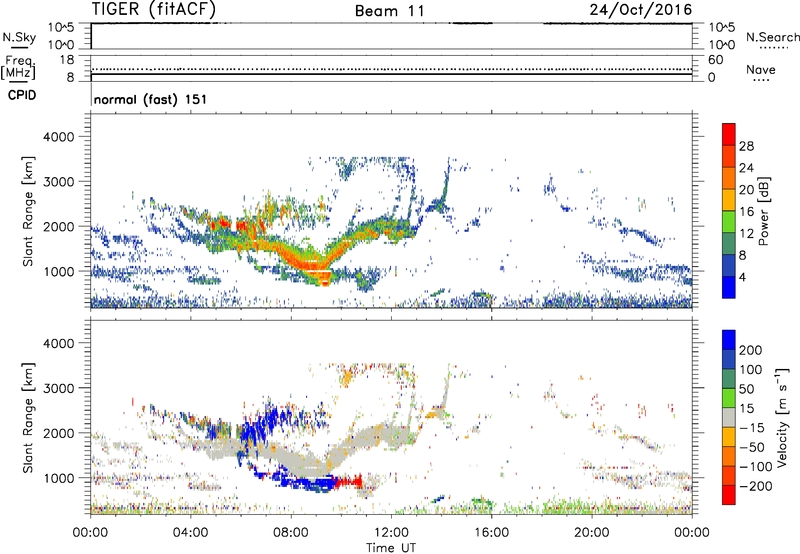Select the 100 value on Velocity colorbar

point(751,370)
